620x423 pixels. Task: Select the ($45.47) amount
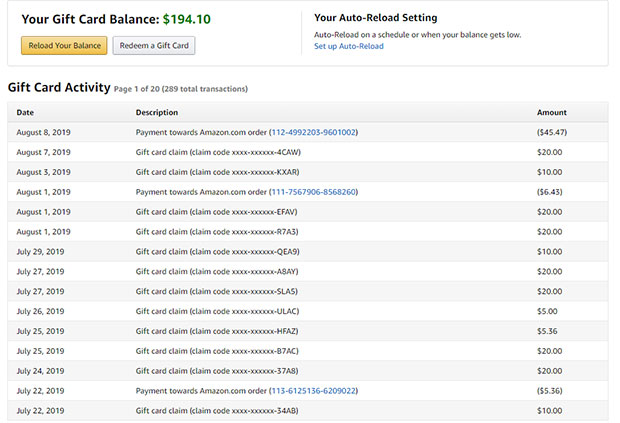pos(552,132)
